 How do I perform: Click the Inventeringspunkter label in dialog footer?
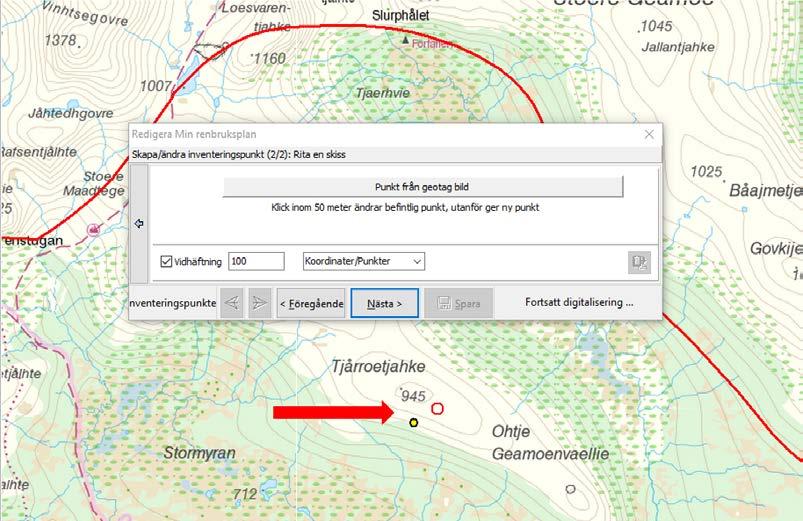(x=173, y=303)
